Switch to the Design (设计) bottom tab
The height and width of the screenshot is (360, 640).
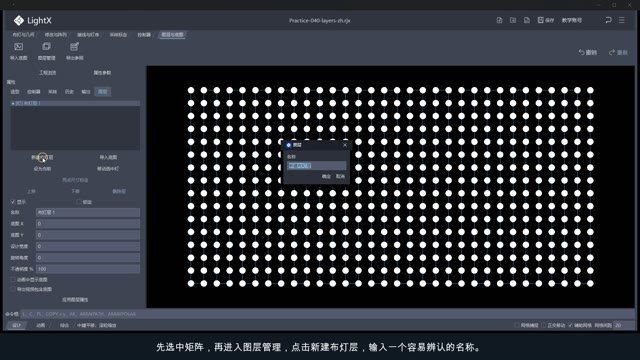click(16, 325)
